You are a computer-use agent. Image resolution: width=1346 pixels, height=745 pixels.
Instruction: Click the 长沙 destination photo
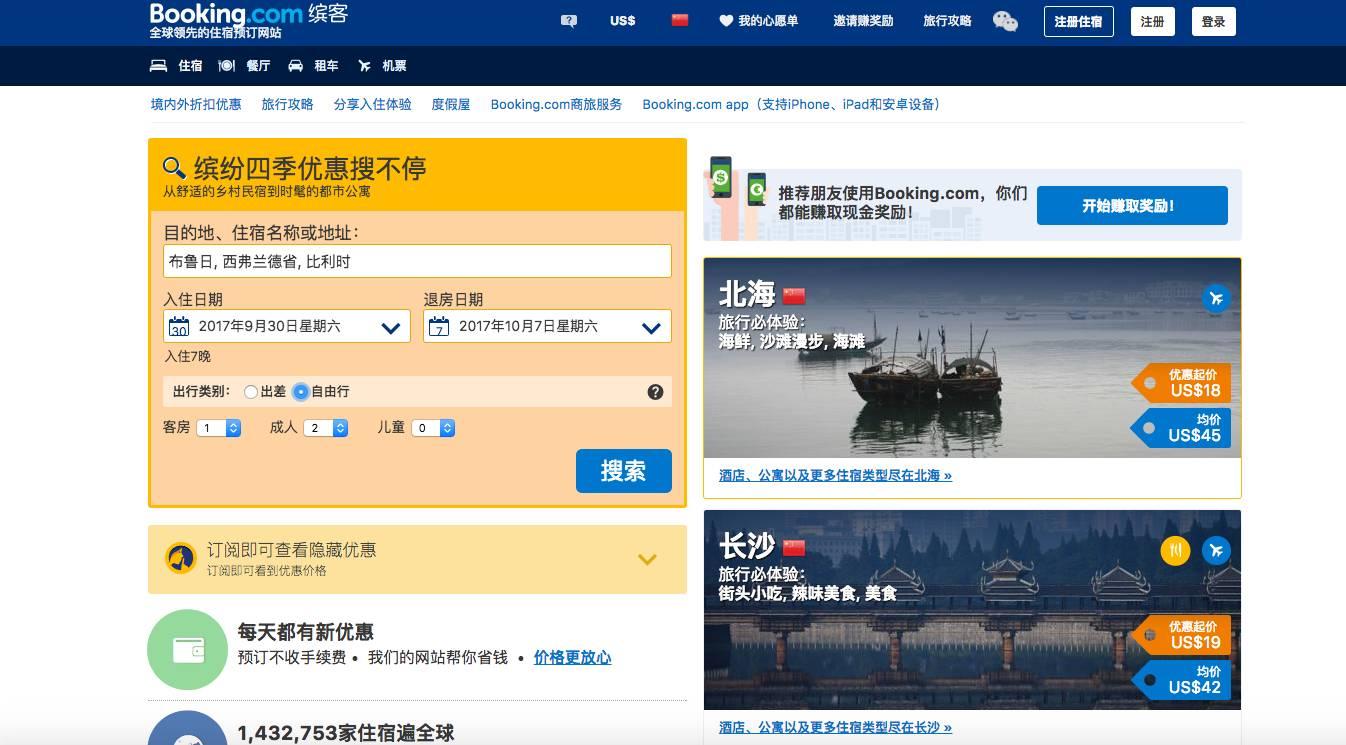point(972,610)
